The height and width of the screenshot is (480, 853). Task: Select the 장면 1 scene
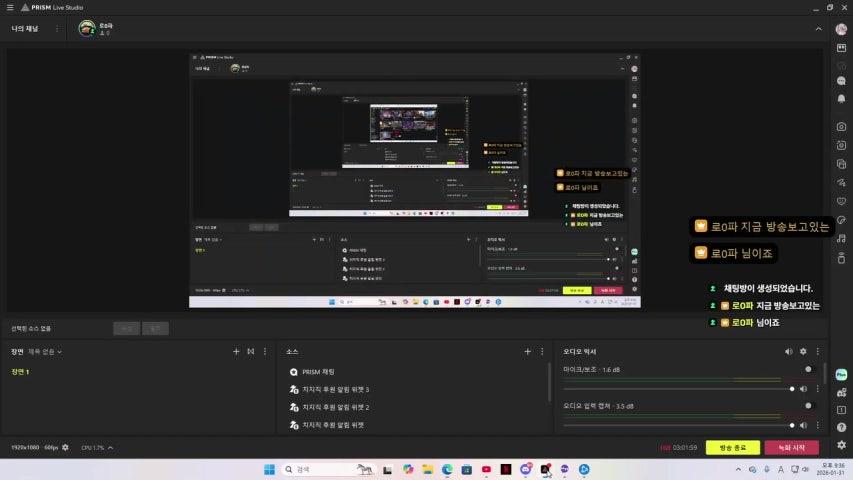point(20,372)
